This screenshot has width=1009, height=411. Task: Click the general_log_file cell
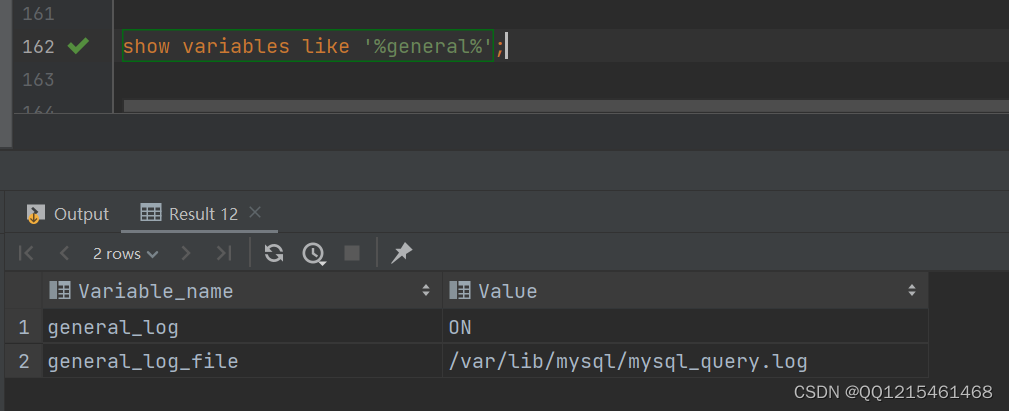click(242, 361)
